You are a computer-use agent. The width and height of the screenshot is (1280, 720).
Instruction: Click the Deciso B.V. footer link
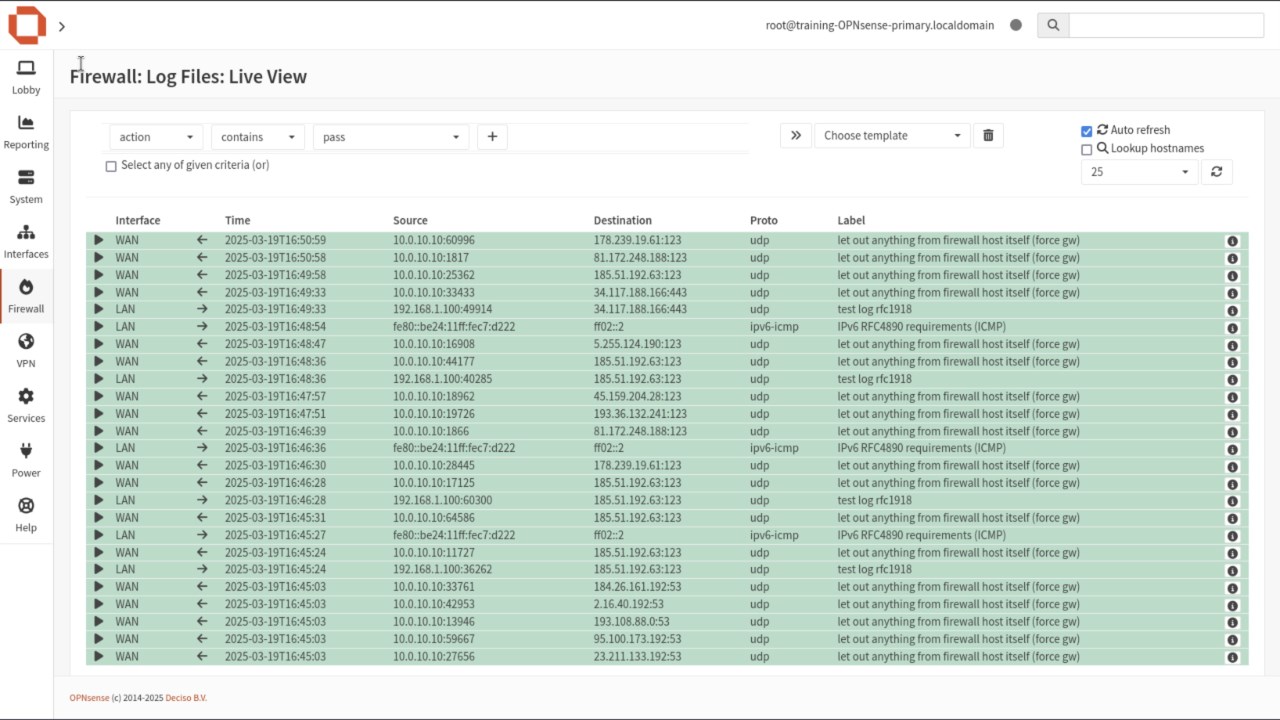(x=186, y=698)
